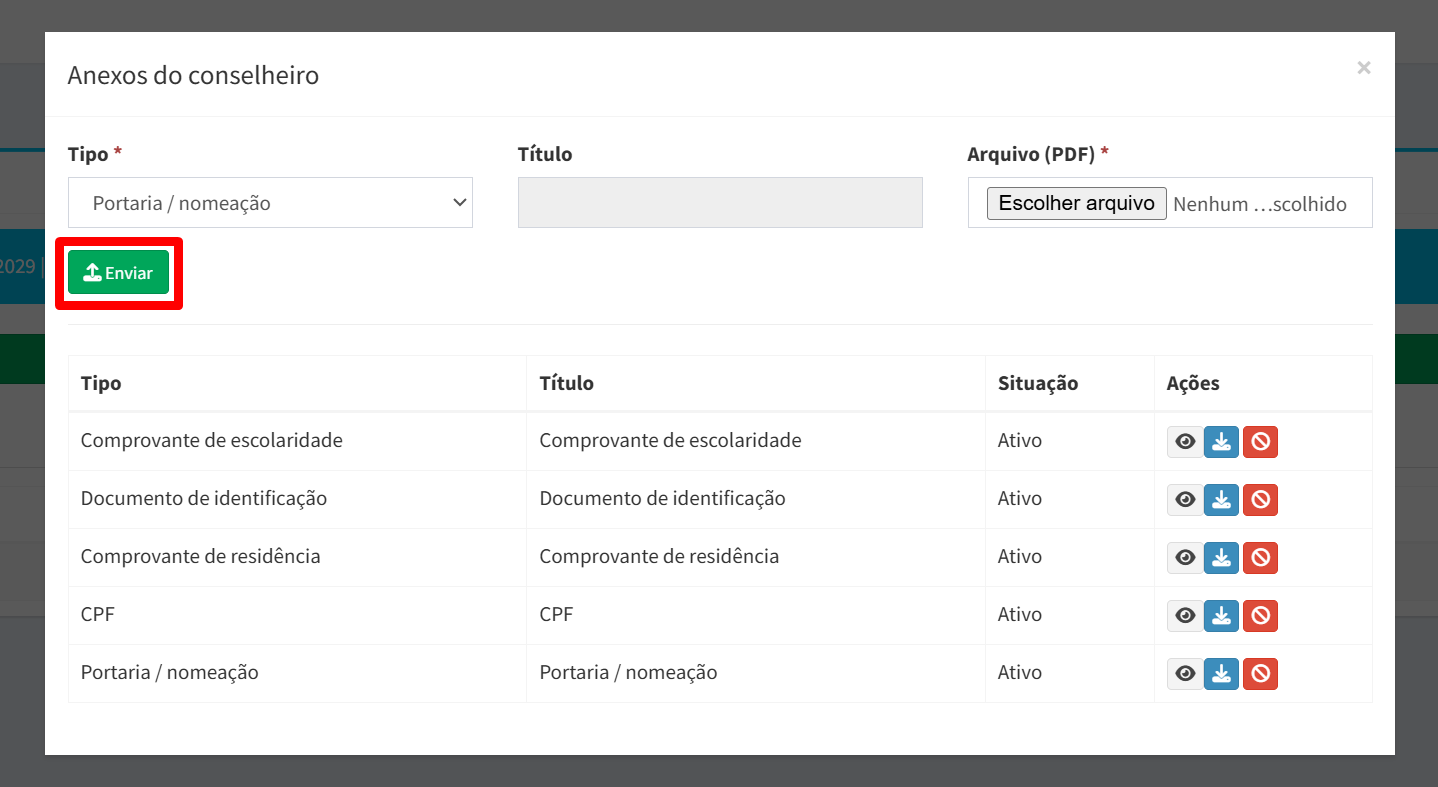1438x787 pixels.
Task: Close the Anexos do conselheiro dialog
Action: click(1363, 68)
